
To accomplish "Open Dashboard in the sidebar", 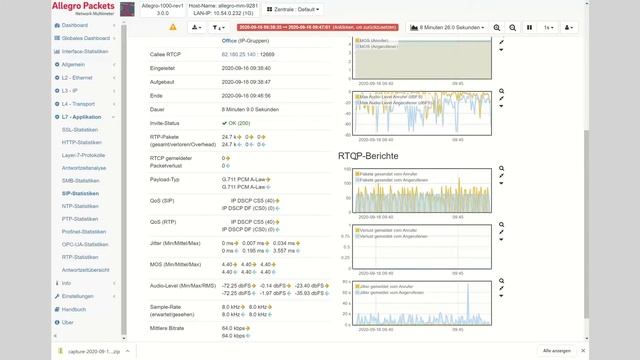I will click(x=74, y=25).
